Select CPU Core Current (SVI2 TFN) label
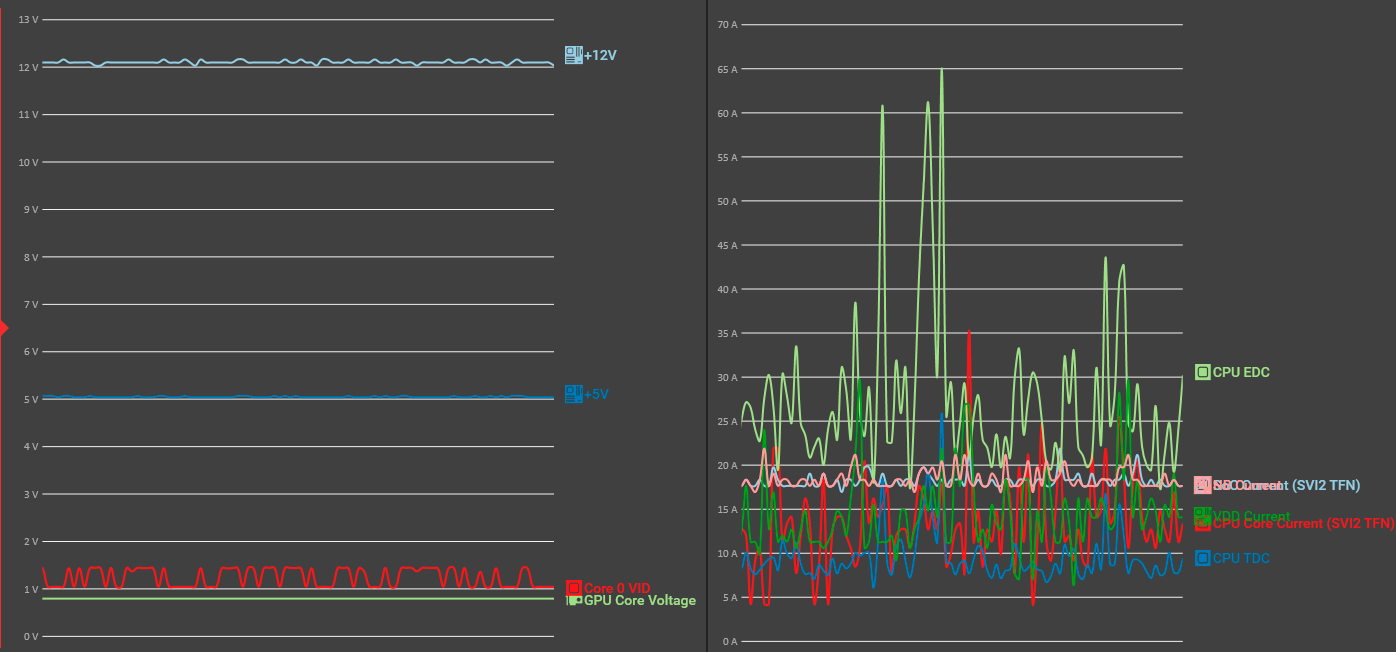This screenshot has width=1396, height=652. [1303, 523]
